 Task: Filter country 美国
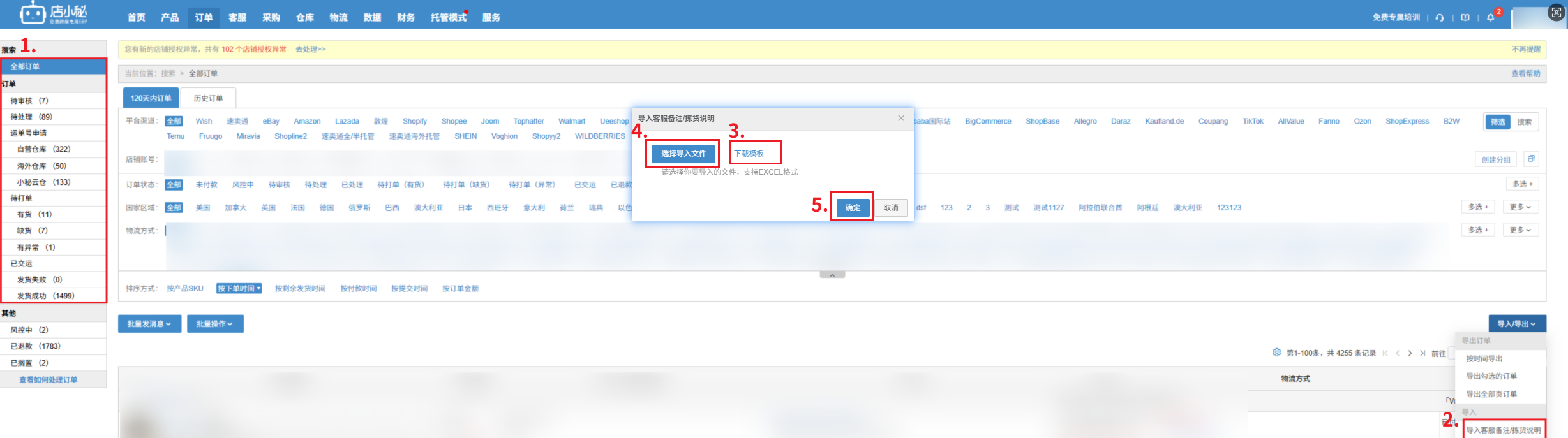[203, 208]
